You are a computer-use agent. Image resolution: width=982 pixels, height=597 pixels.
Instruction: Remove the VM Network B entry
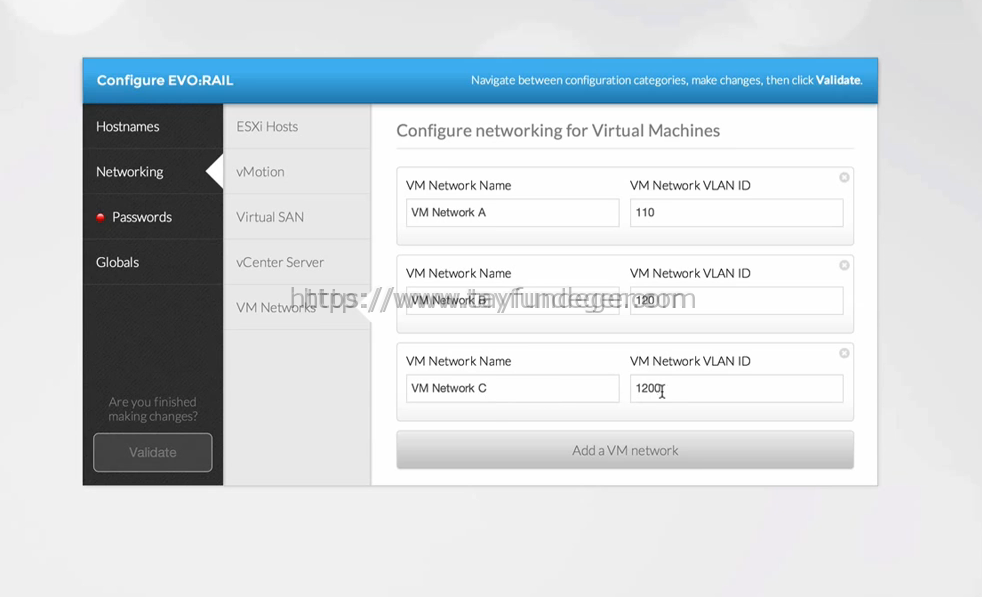[844, 265]
